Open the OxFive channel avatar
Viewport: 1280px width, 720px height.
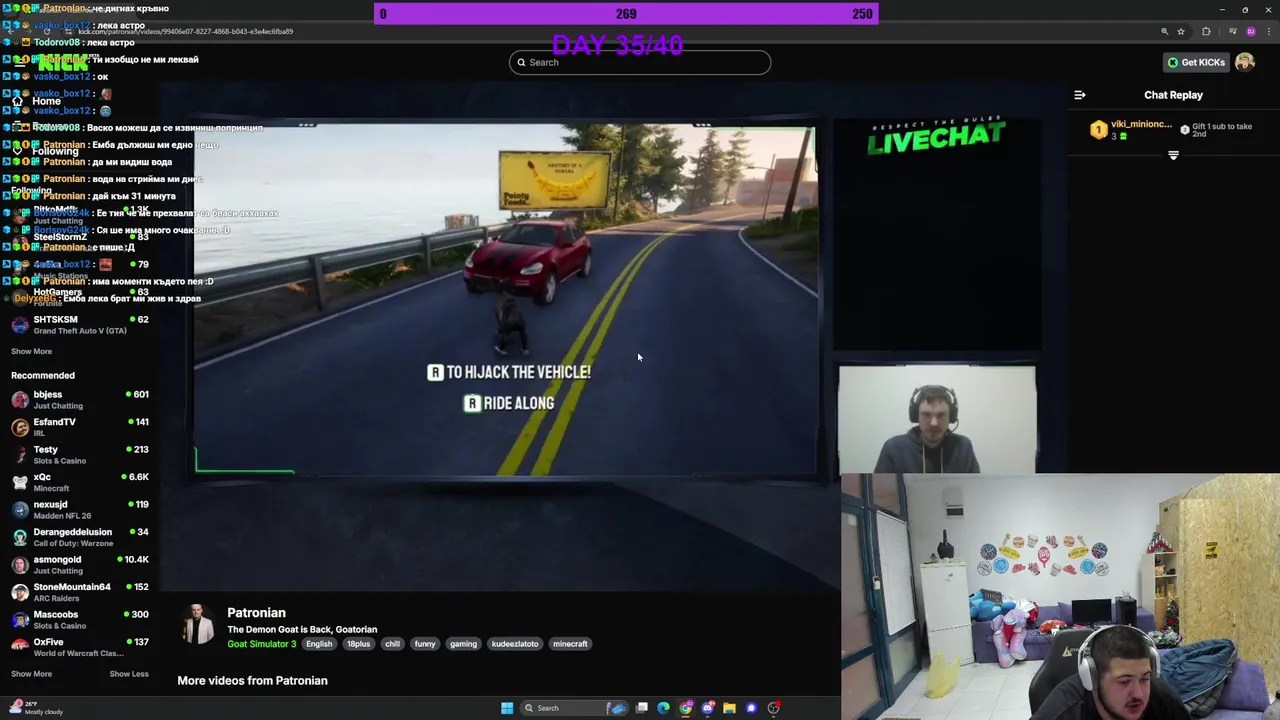pyautogui.click(x=20, y=647)
